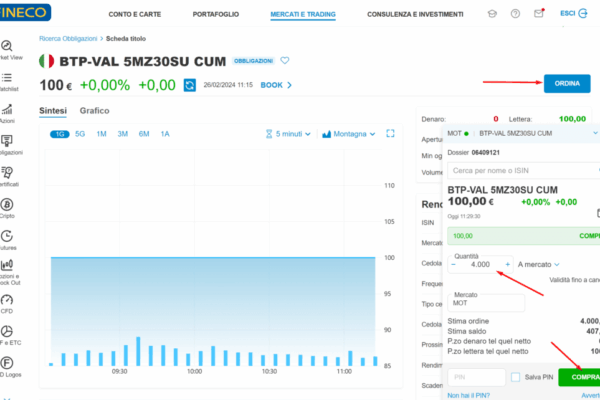Open the help question mark icon

pos(515,15)
